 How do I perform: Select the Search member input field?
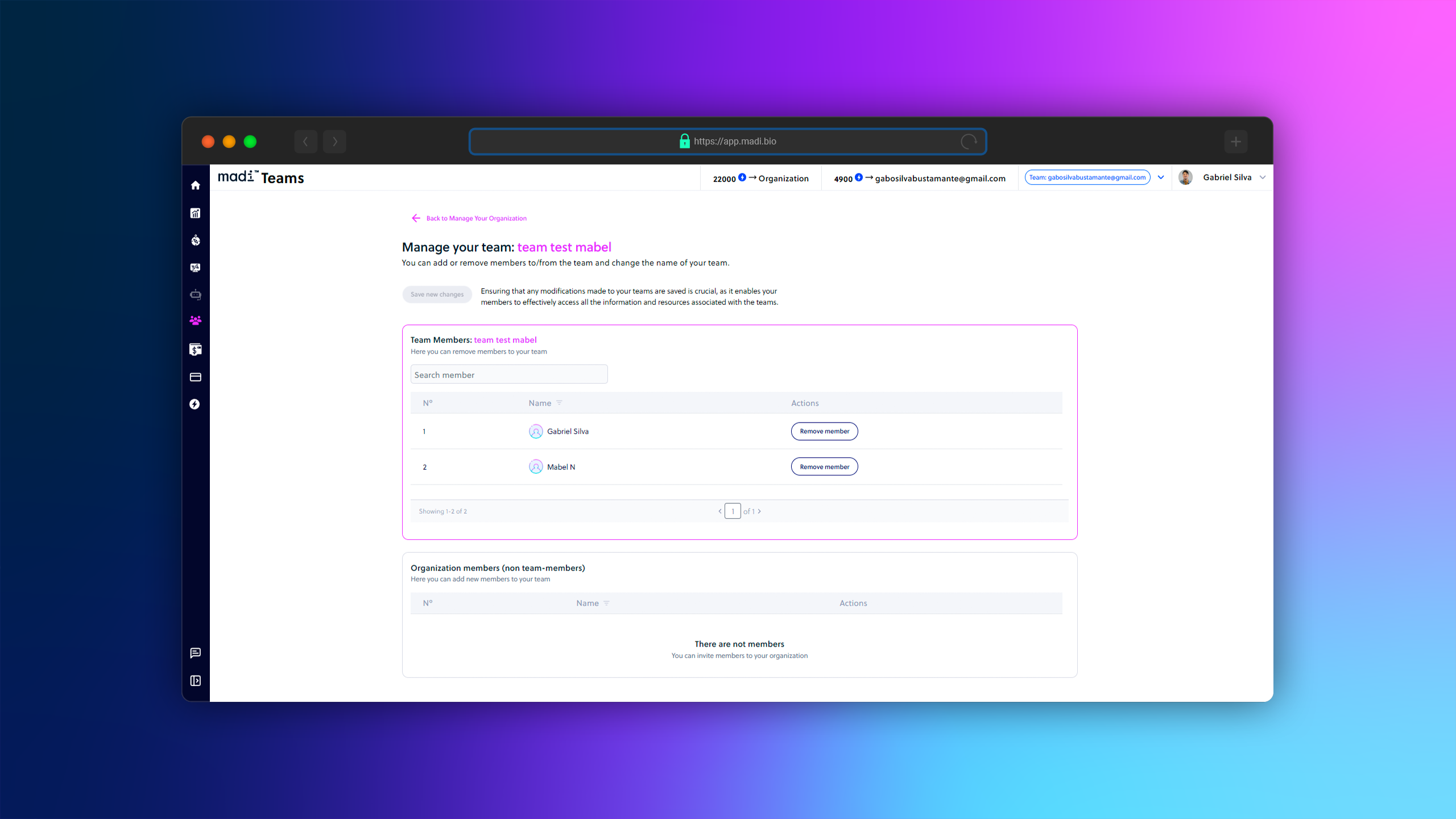click(x=509, y=374)
